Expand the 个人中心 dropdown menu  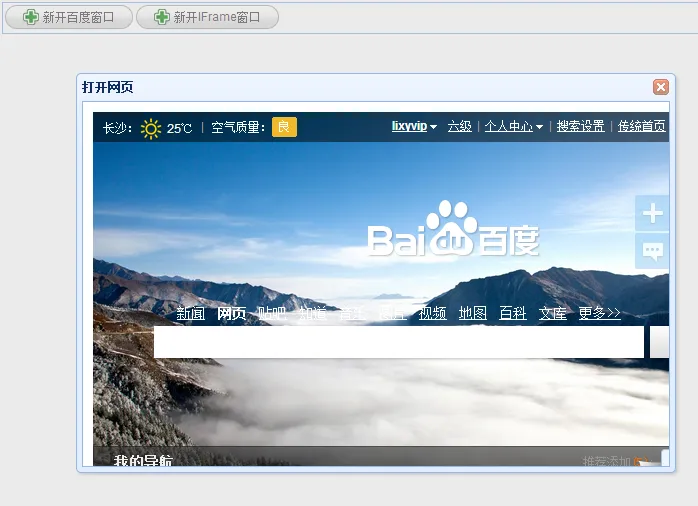point(514,126)
